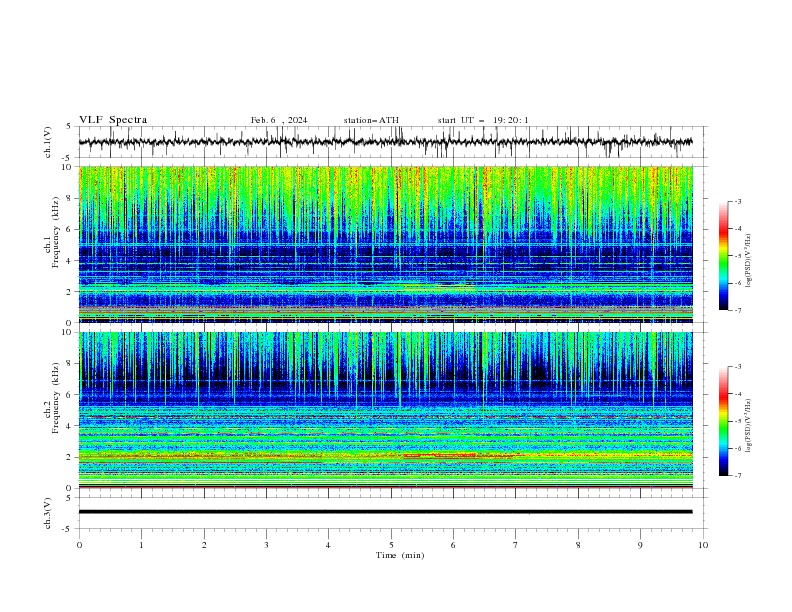This screenshot has width=792, height=612.
Task: Click the ch.2 spectrogram panel
Action: click(x=385, y=410)
